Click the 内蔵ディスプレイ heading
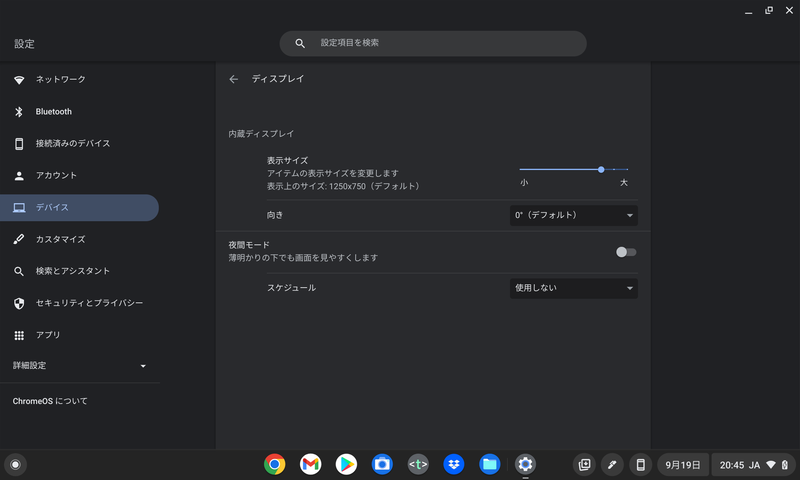 (x=261, y=134)
